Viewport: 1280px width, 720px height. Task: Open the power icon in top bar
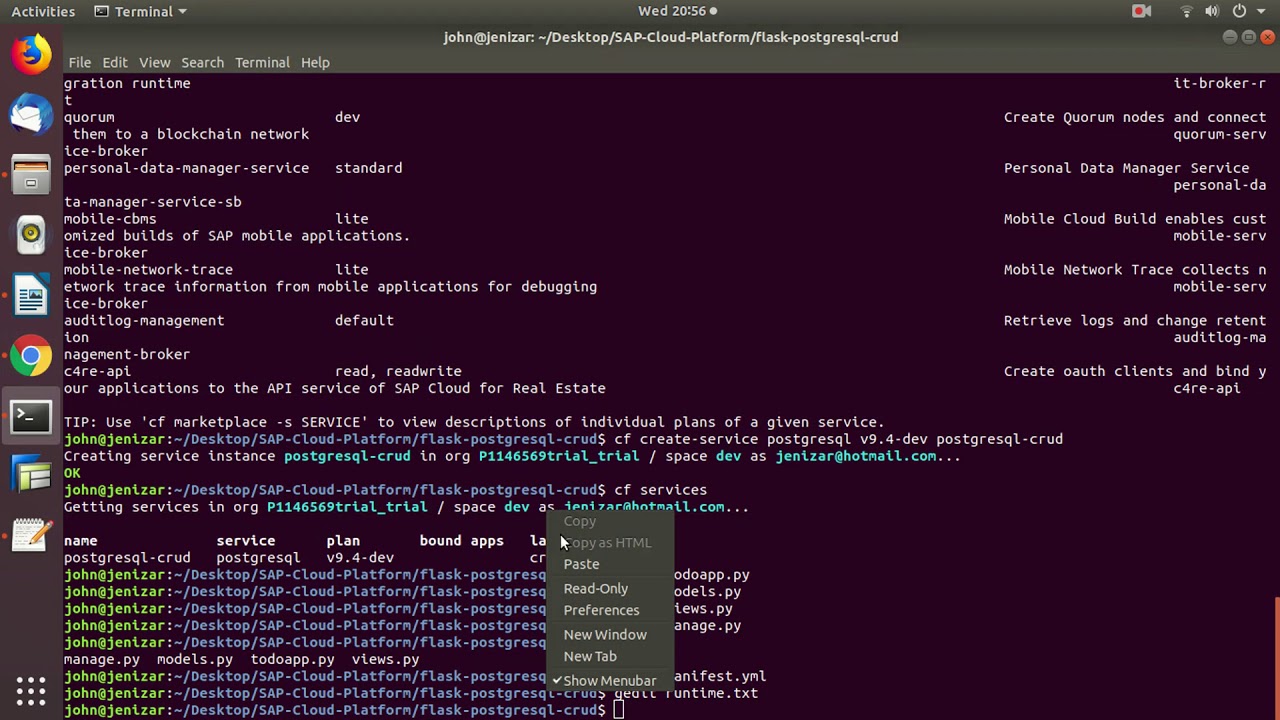[x=1239, y=11]
